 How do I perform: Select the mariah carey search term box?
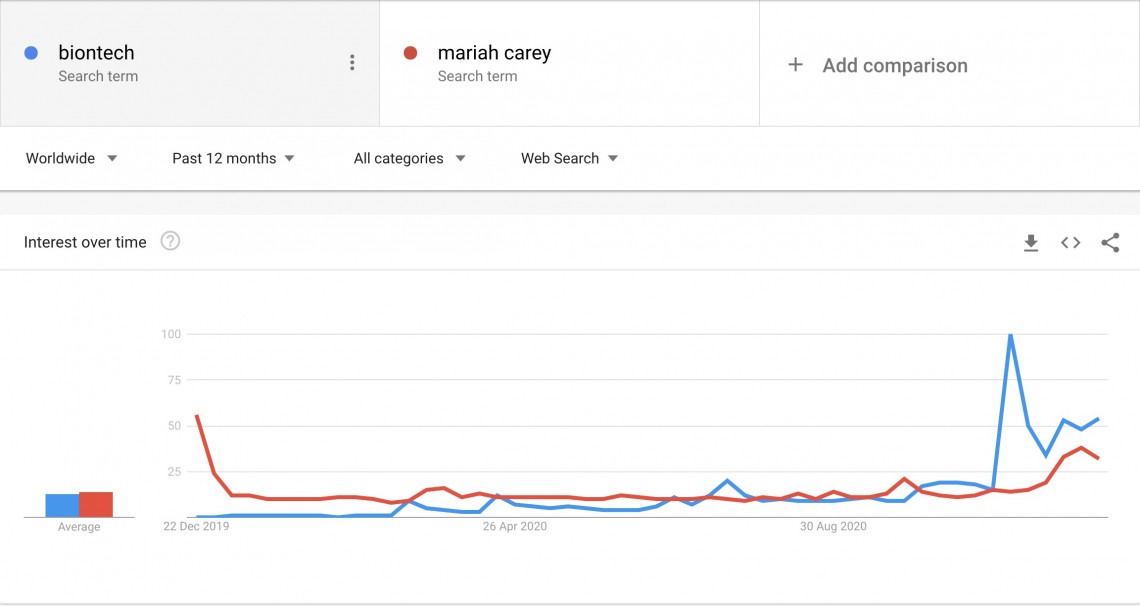click(569, 64)
